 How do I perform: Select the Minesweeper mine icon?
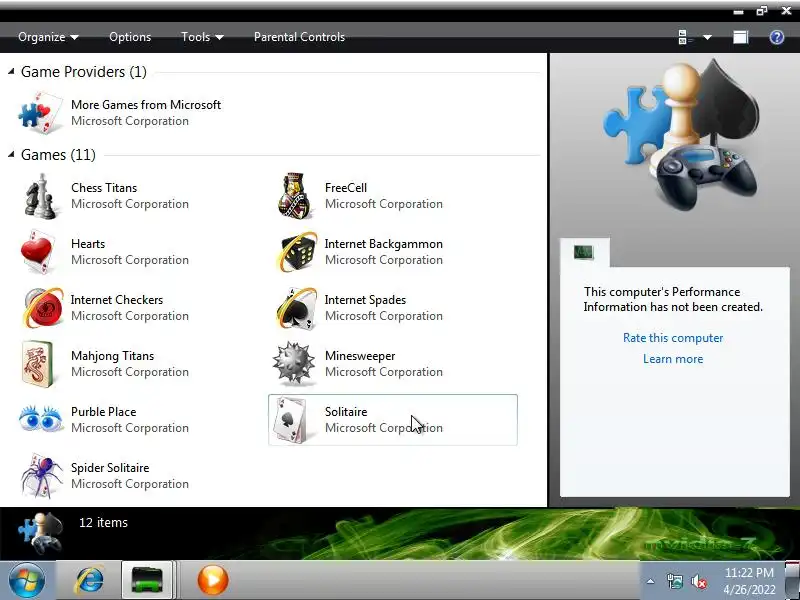point(293,363)
